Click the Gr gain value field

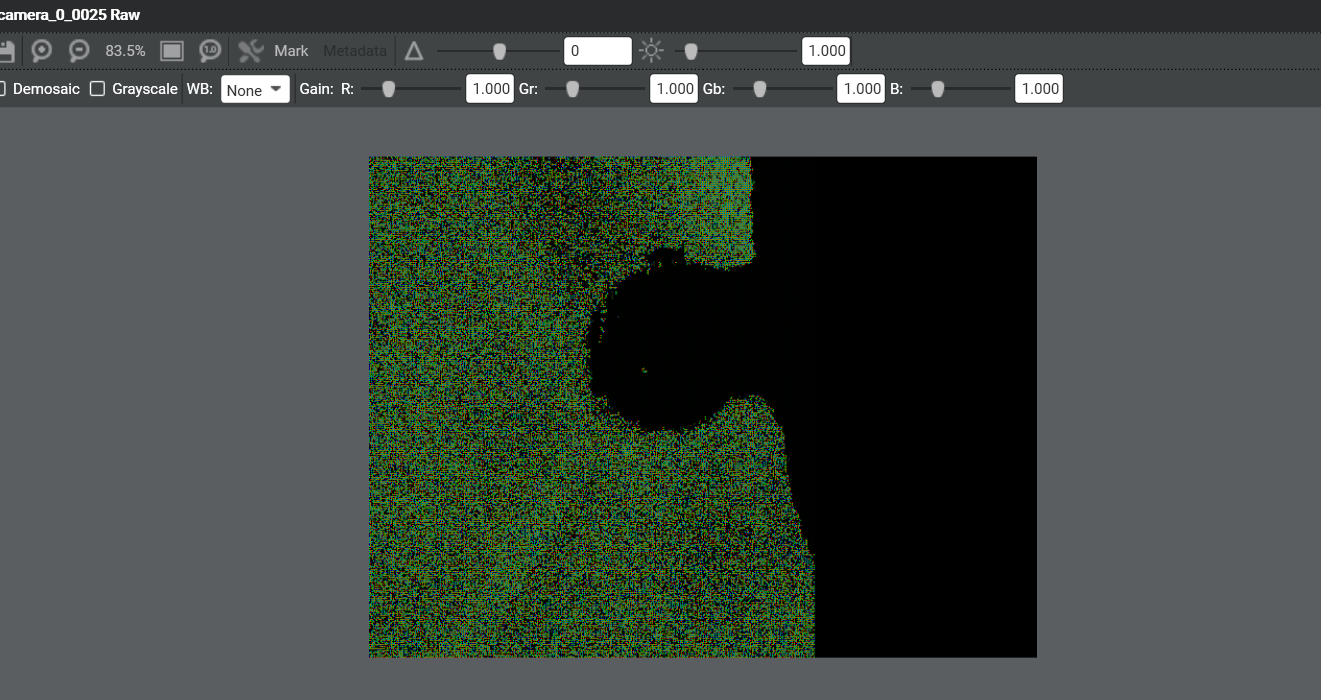674,89
